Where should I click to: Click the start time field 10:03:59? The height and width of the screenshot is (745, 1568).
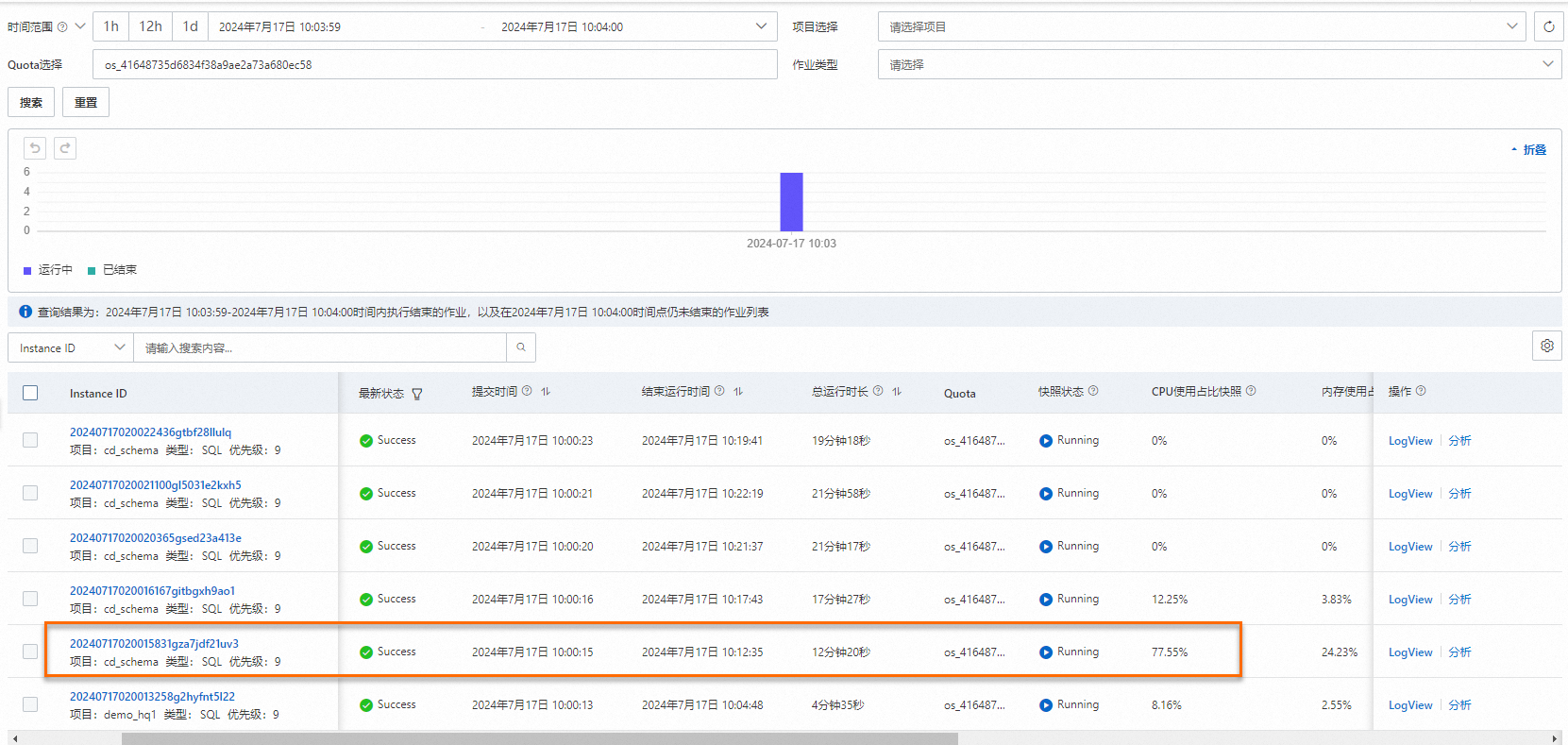tap(279, 26)
